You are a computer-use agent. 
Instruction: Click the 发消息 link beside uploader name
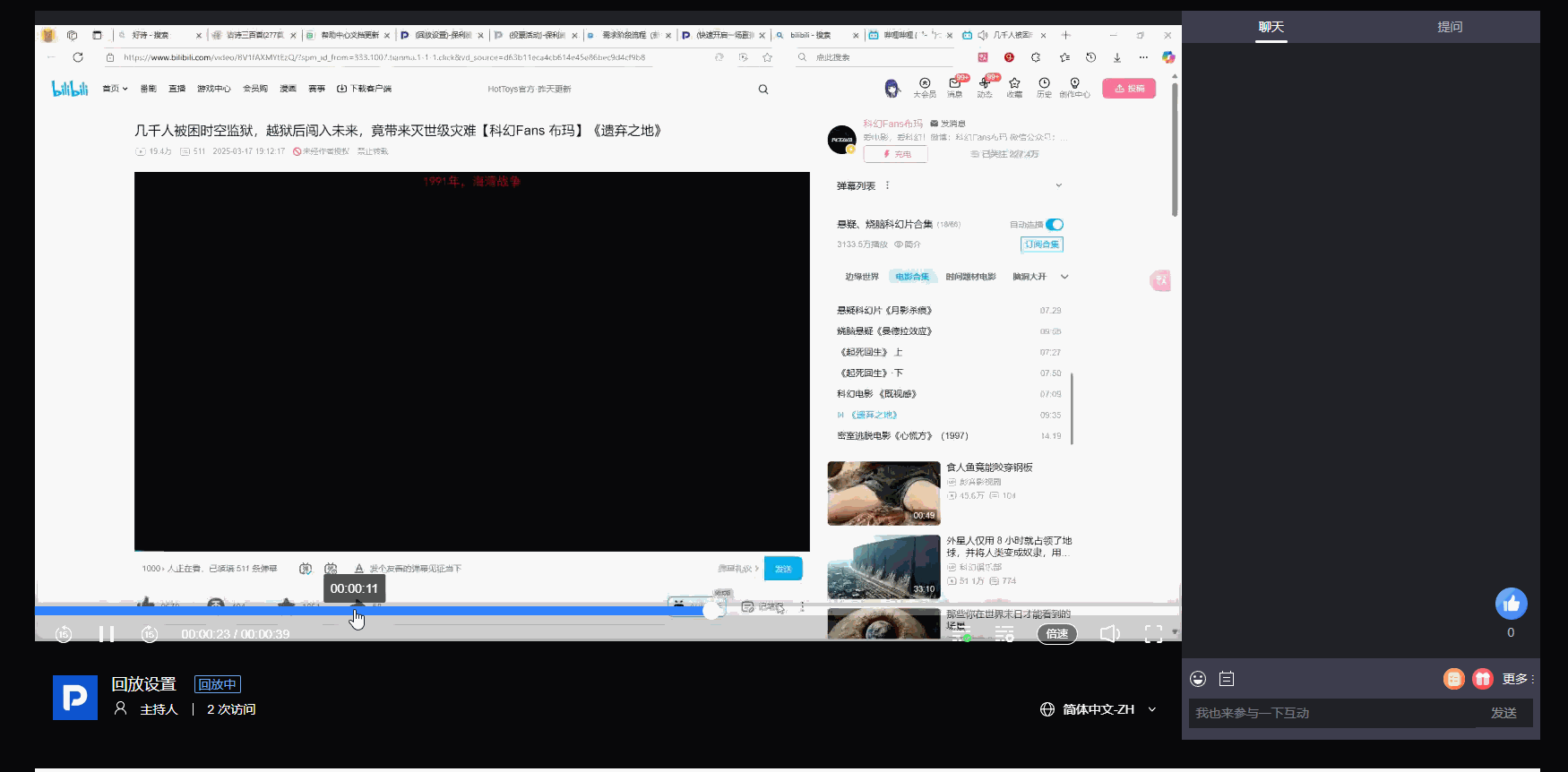948,124
